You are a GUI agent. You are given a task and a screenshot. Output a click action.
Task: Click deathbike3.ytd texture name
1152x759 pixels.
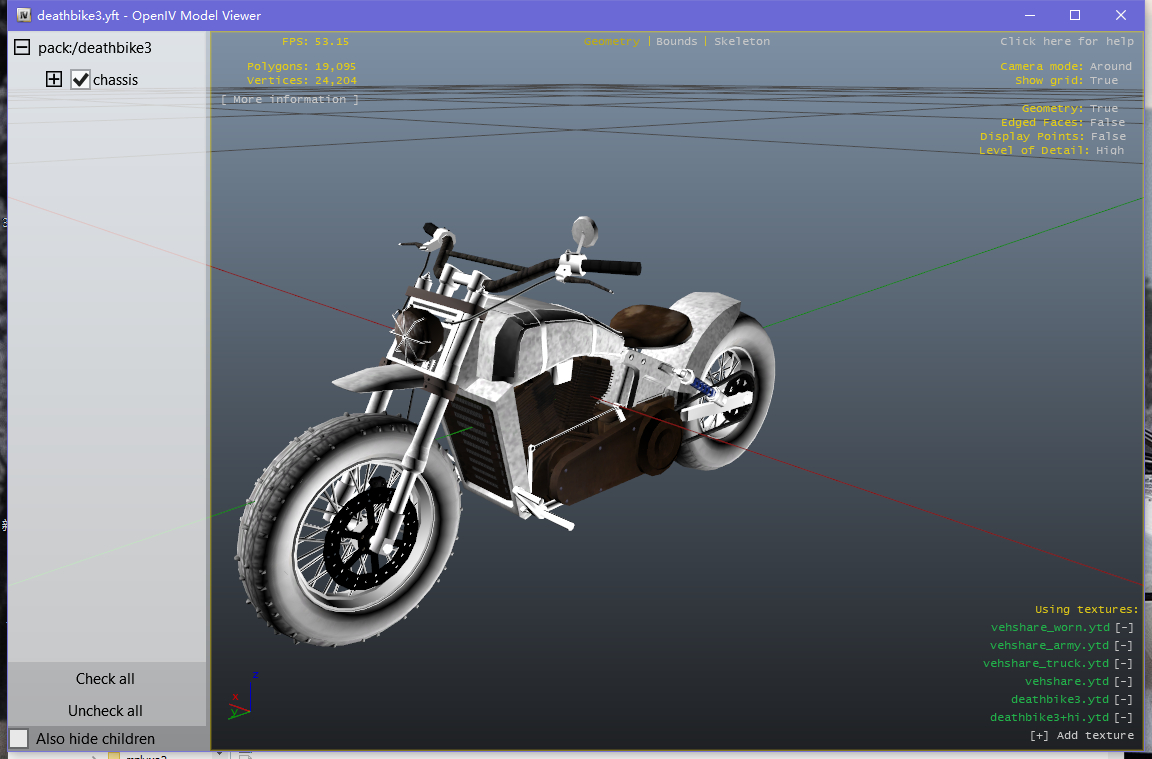[x=1060, y=699]
